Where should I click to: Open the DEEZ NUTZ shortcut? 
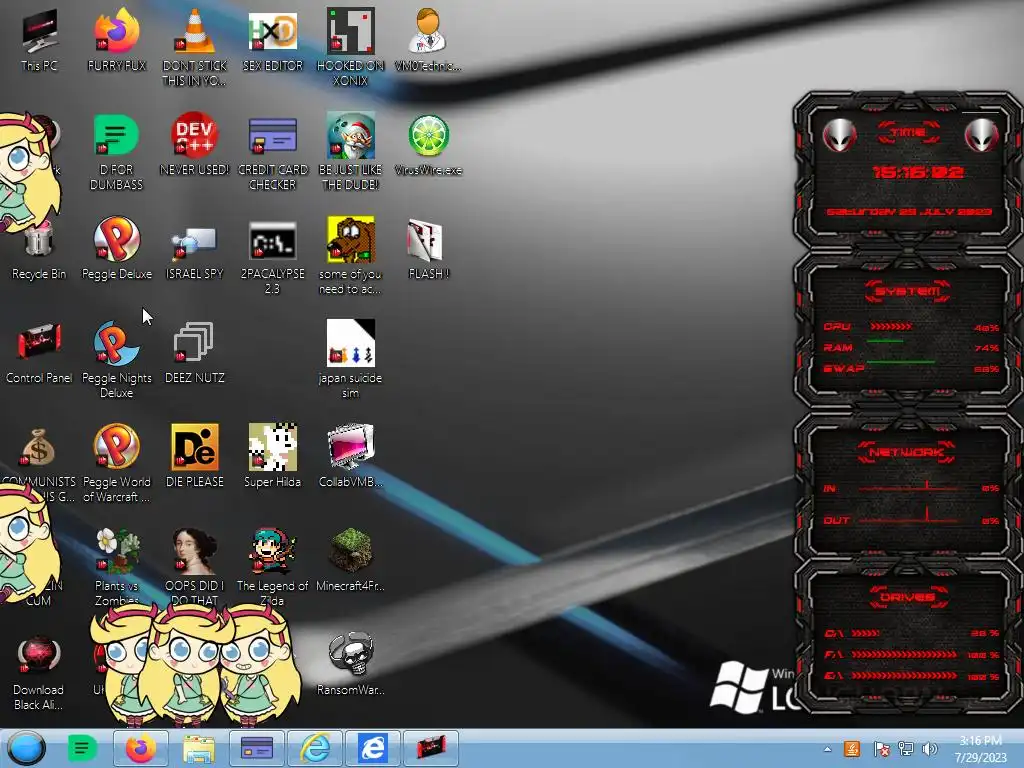[194, 353]
